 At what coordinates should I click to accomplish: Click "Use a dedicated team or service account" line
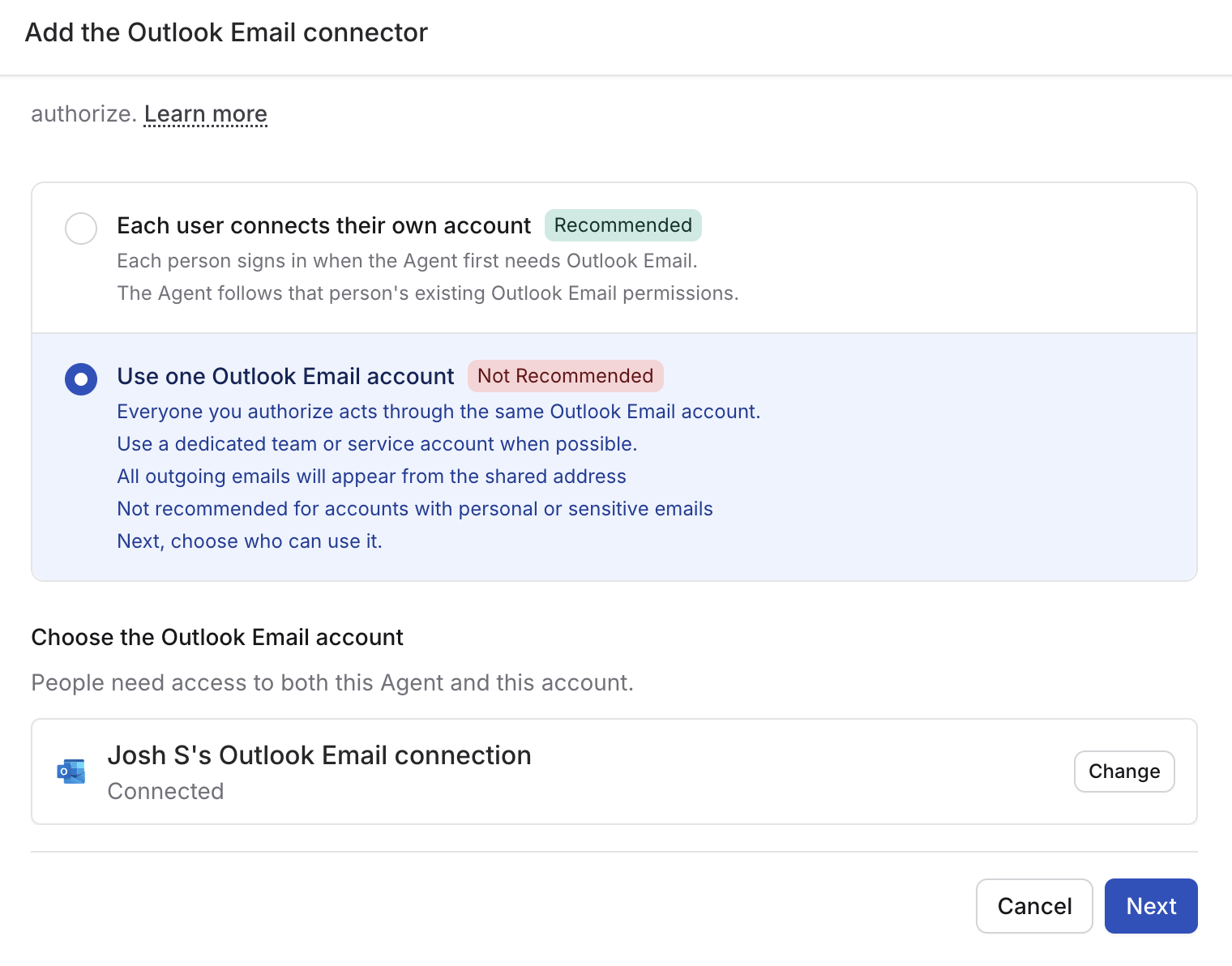point(377,444)
